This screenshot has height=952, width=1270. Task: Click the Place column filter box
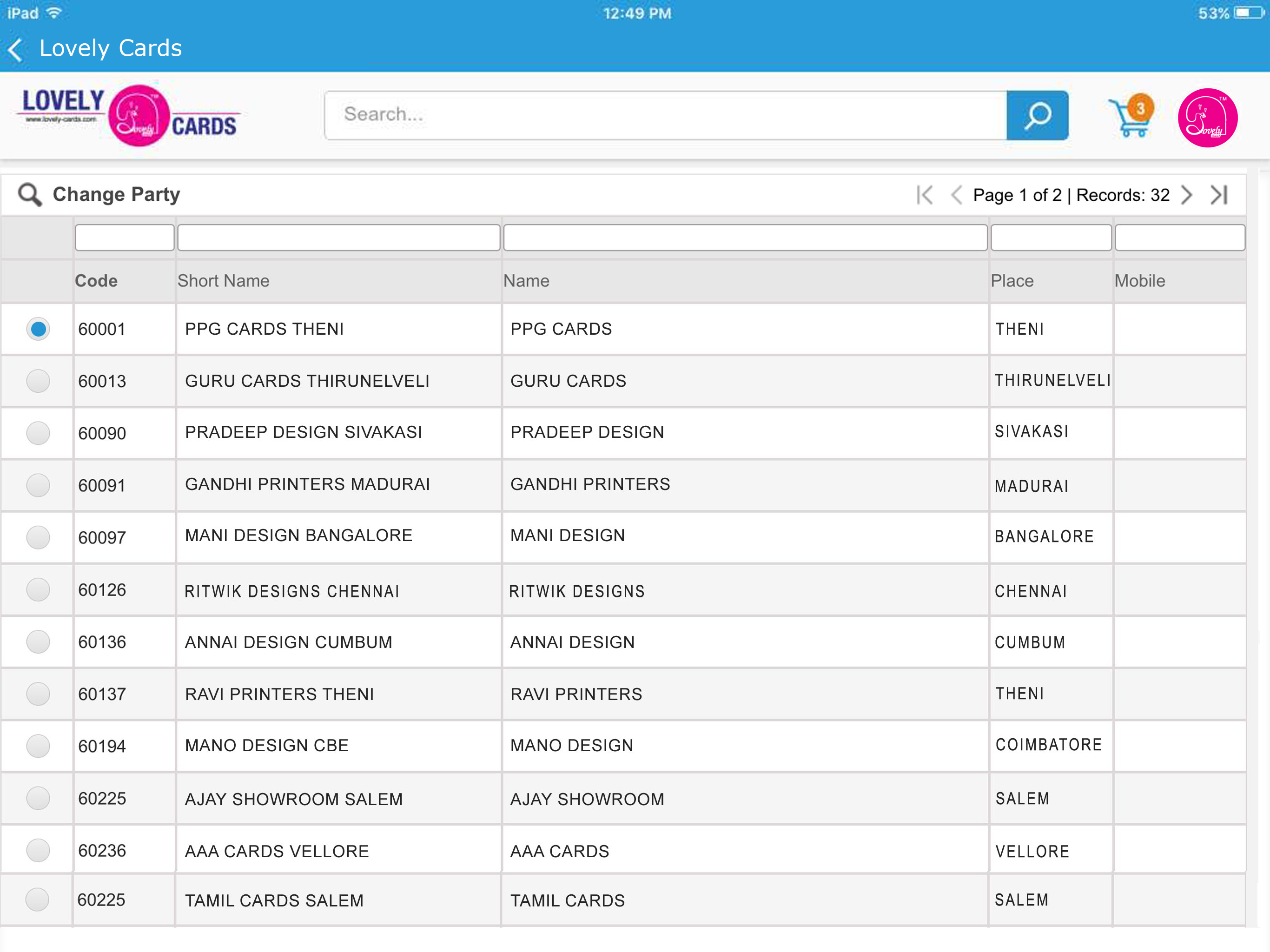(x=1051, y=237)
